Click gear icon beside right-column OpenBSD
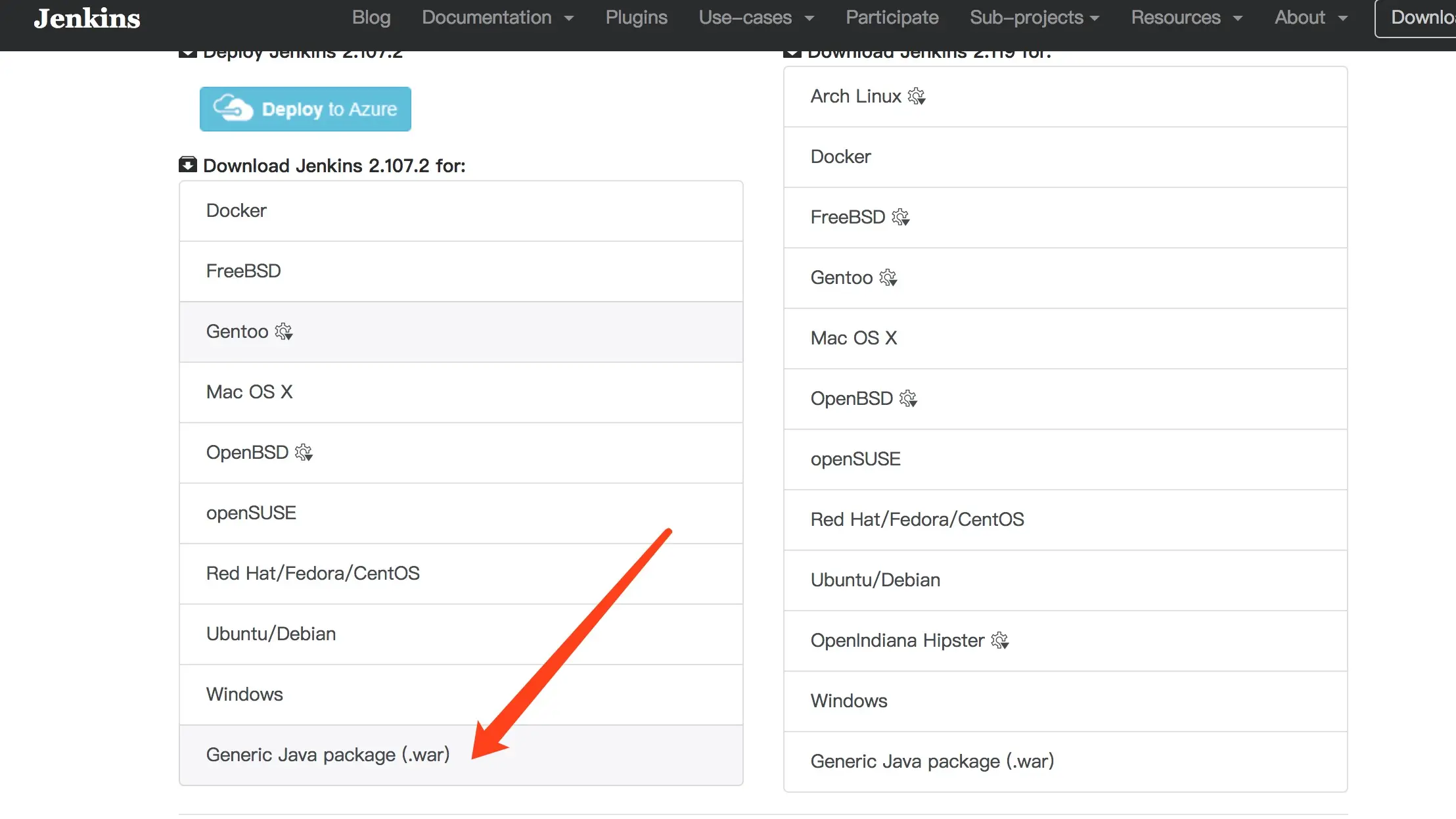This screenshot has height=819, width=1456. pyautogui.click(x=908, y=399)
